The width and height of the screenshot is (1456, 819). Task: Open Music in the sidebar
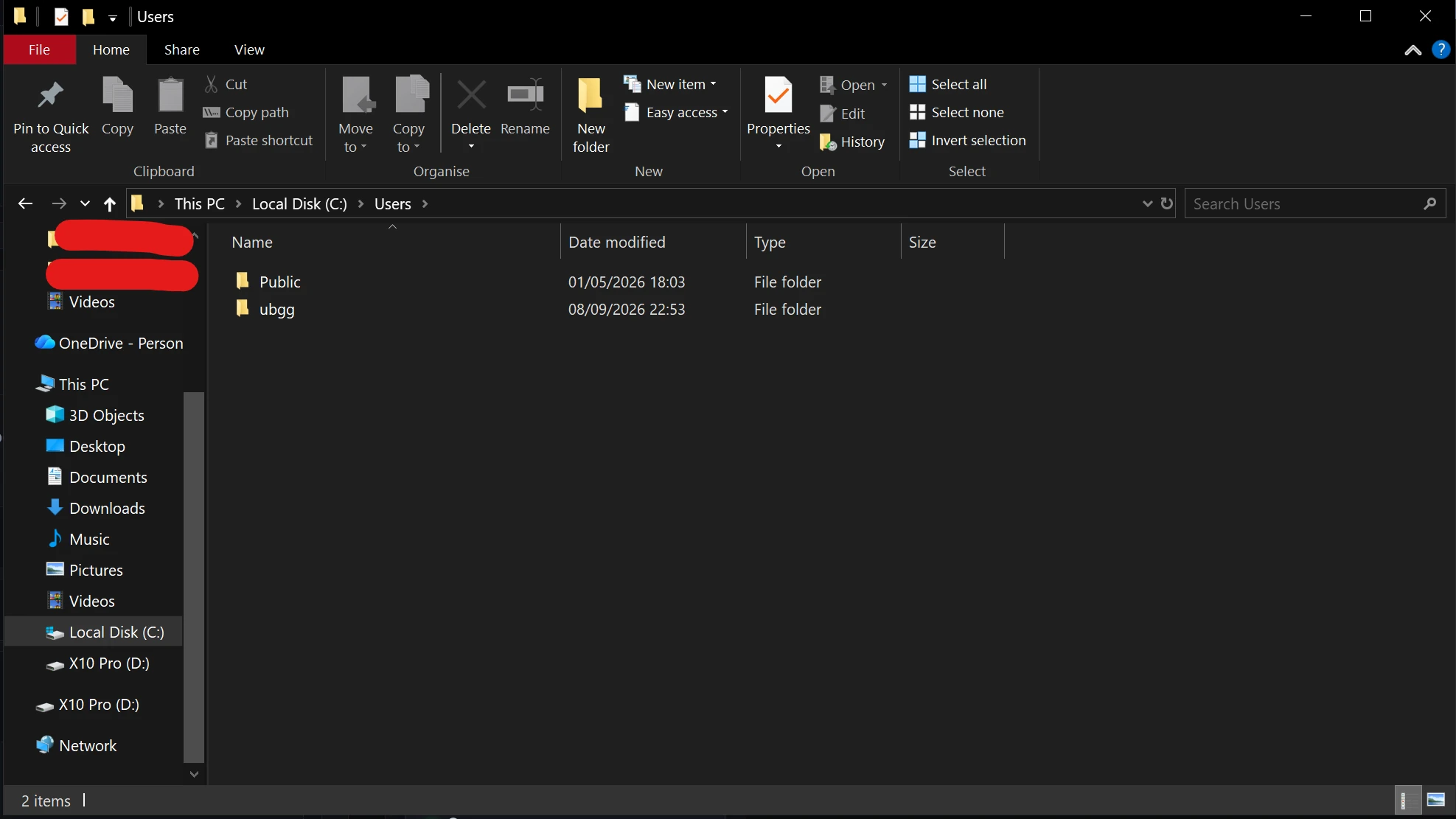click(x=78, y=539)
